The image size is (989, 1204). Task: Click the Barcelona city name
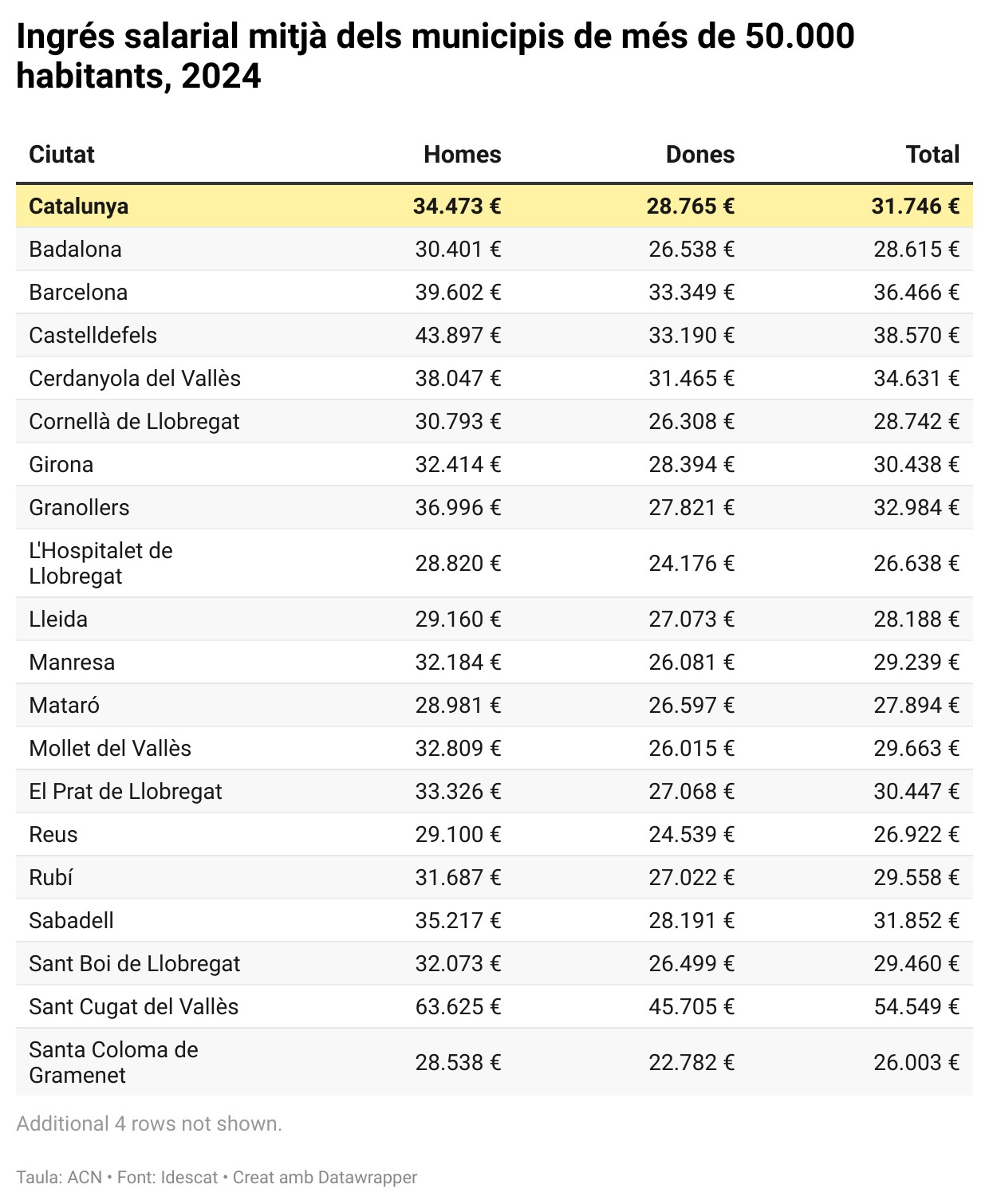click(78, 293)
